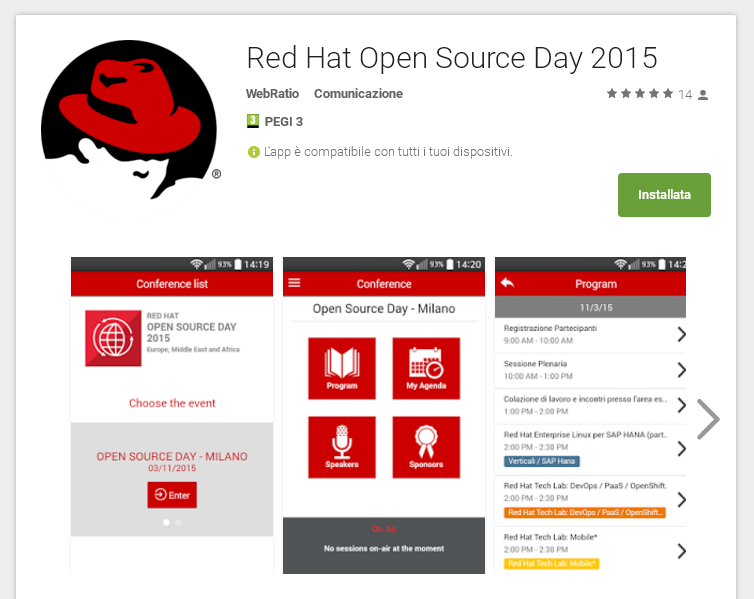Image resolution: width=754 pixels, height=599 pixels.
Task: Click the hamburger menu in Conference screenshot
Action: (x=294, y=283)
